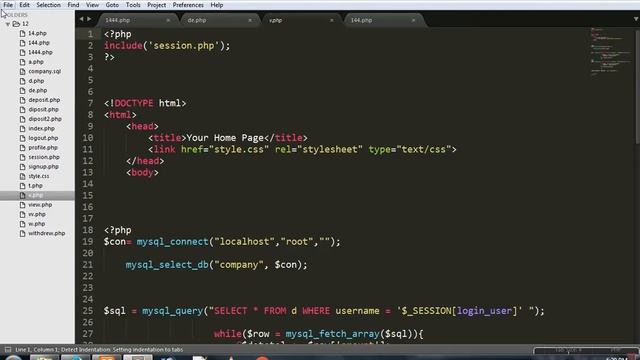Click the file icon beside profile.php
This screenshot has height=360, width=640.
(x=22, y=147)
